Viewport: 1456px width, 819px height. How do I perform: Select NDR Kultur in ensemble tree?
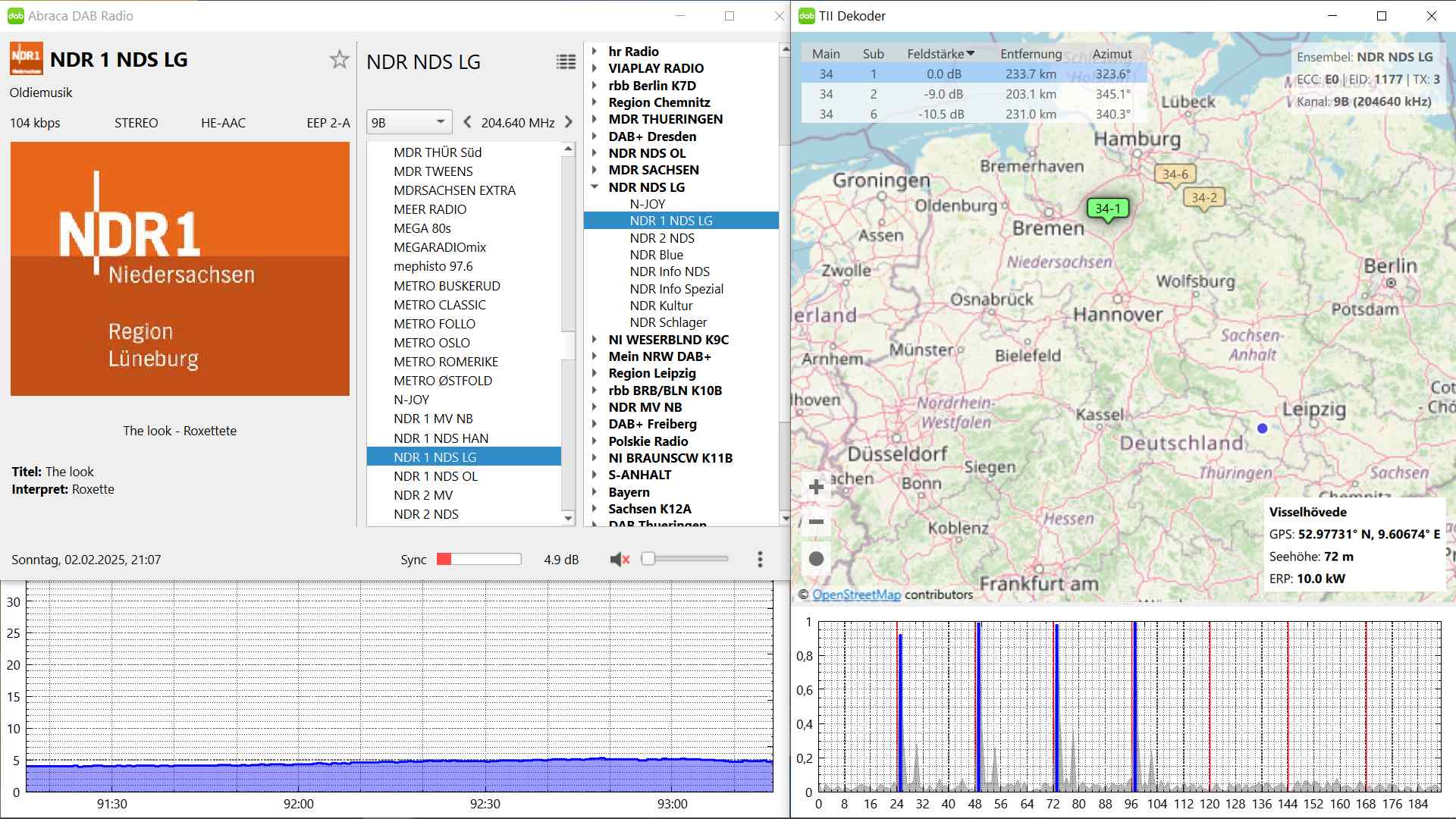click(661, 306)
